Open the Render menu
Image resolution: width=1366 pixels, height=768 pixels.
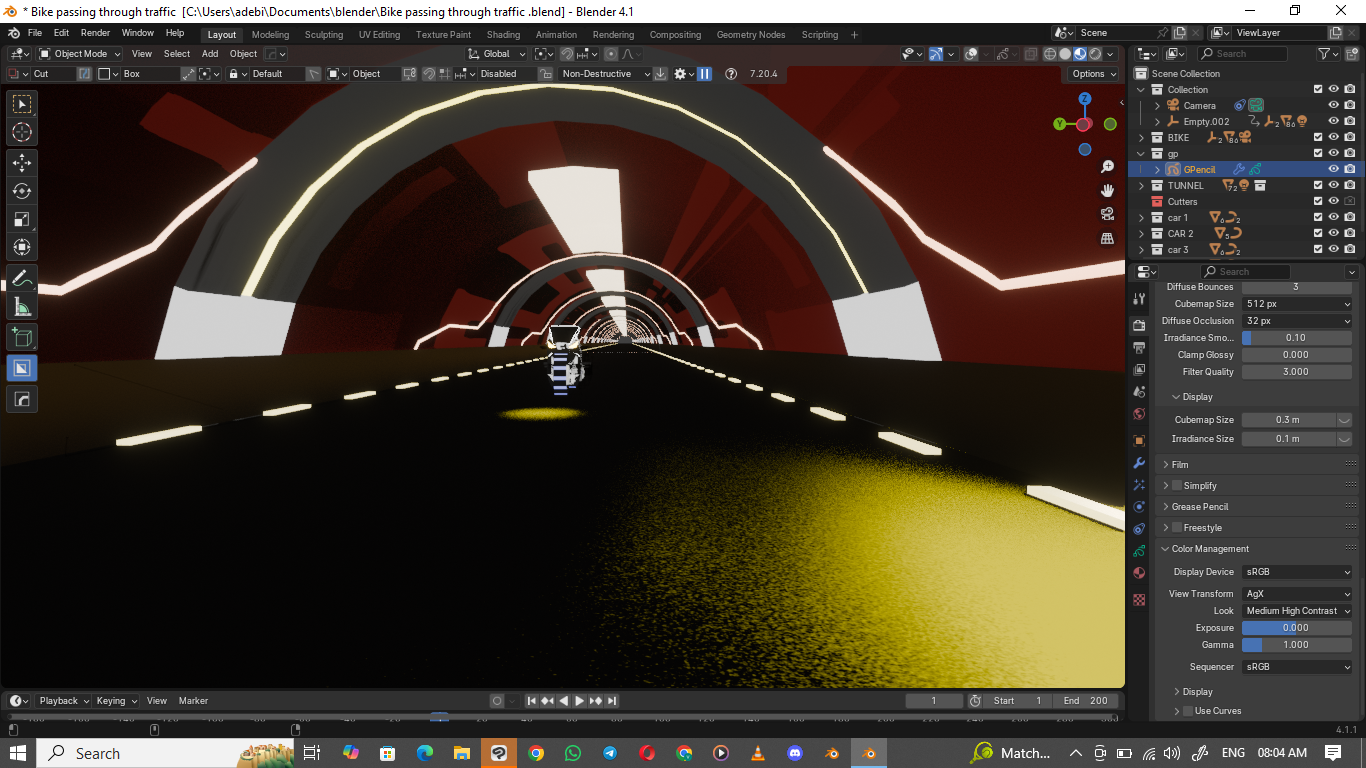point(95,33)
